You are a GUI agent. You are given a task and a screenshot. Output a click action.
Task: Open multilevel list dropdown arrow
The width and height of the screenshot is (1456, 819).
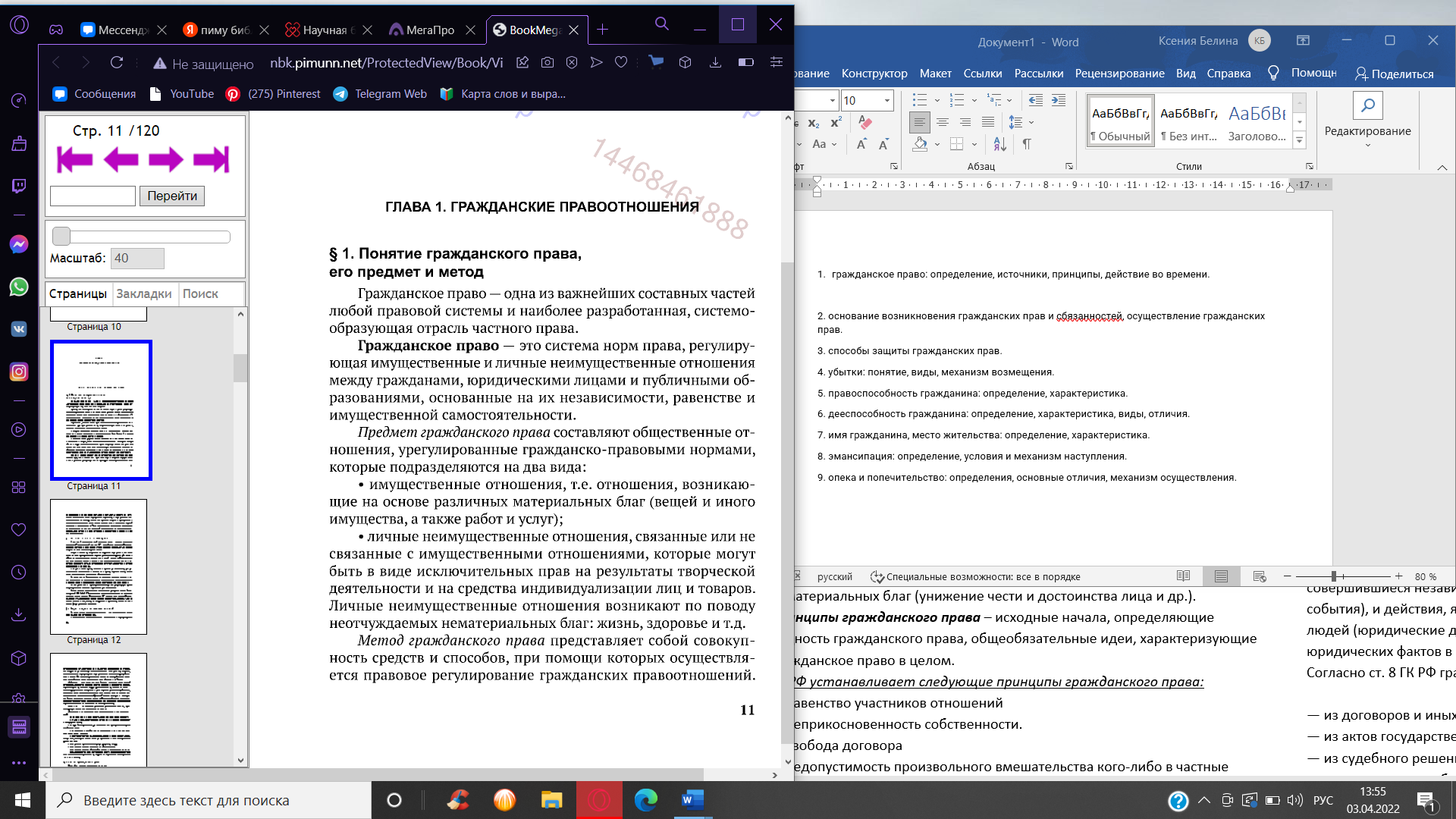click(x=1009, y=100)
